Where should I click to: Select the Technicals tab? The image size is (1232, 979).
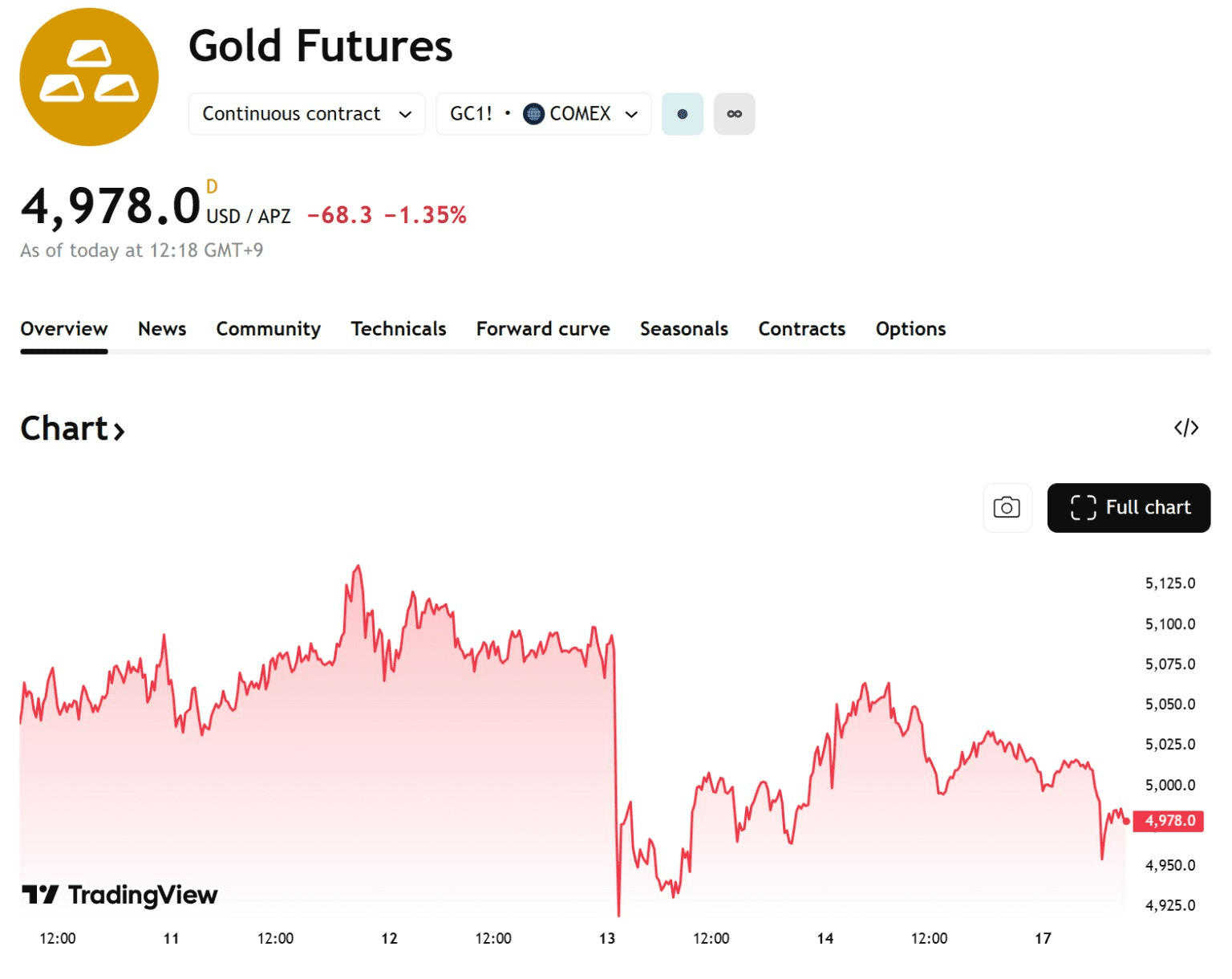399,329
